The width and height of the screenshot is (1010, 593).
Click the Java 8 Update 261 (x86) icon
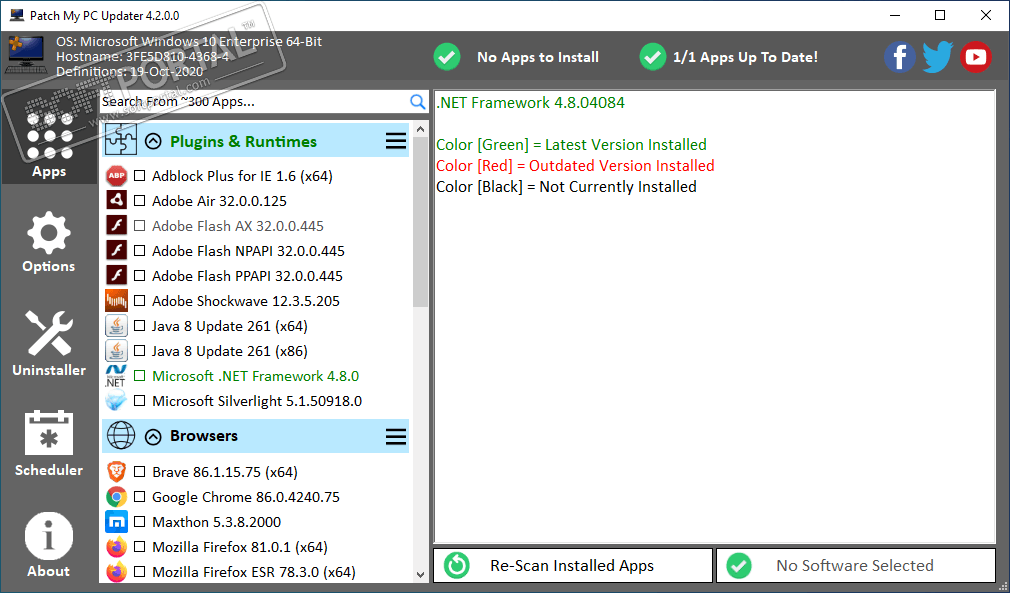coord(117,351)
